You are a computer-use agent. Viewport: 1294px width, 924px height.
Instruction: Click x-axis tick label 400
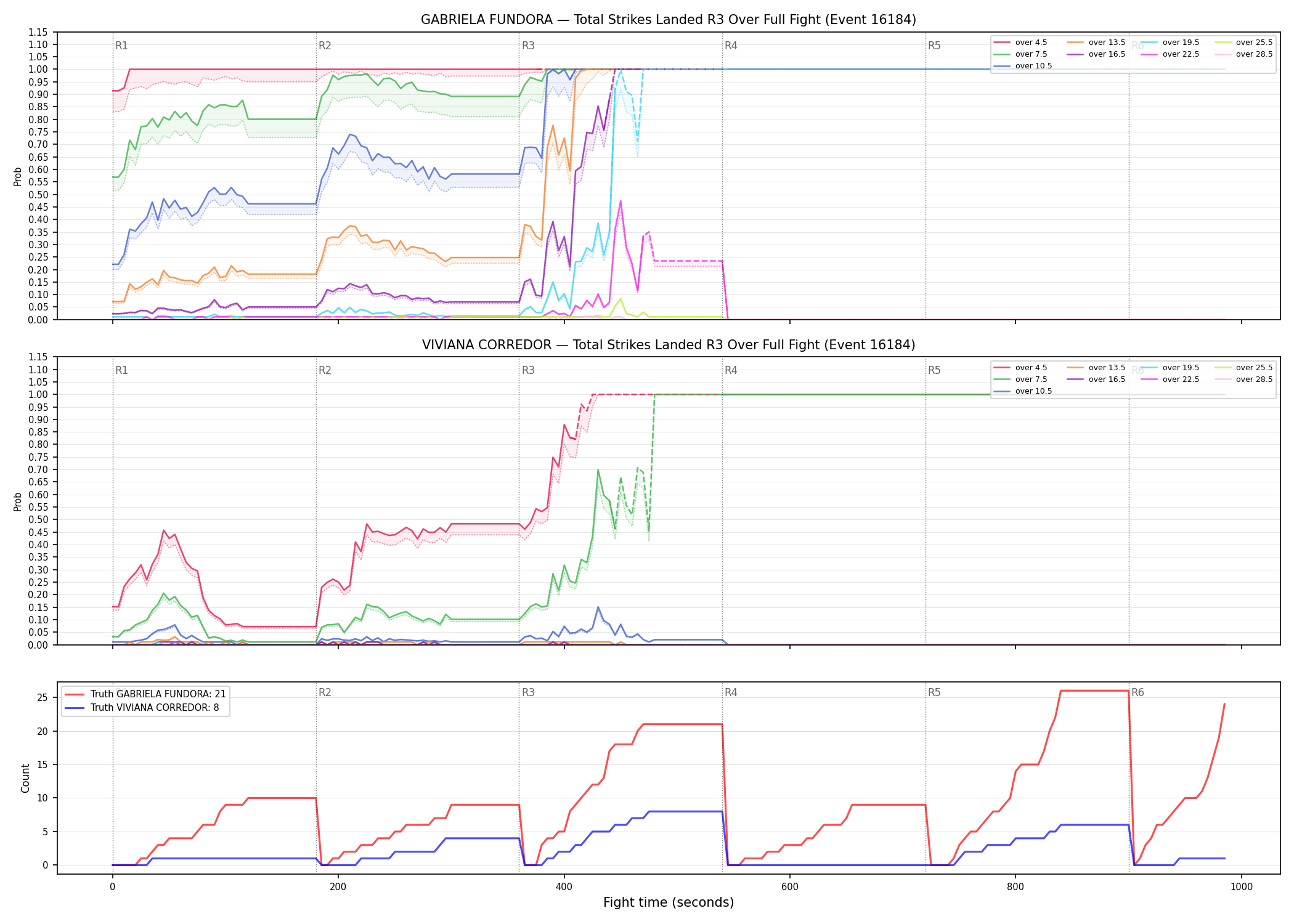[x=564, y=887]
